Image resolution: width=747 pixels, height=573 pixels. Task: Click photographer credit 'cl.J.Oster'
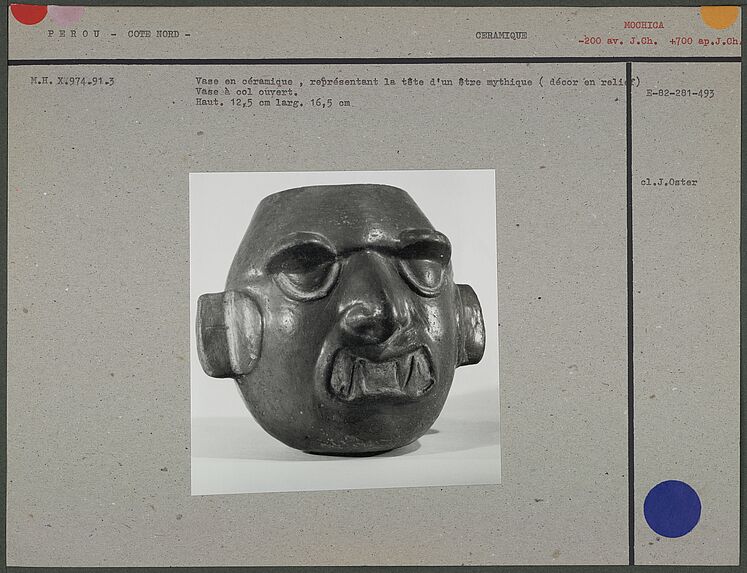point(668,181)
